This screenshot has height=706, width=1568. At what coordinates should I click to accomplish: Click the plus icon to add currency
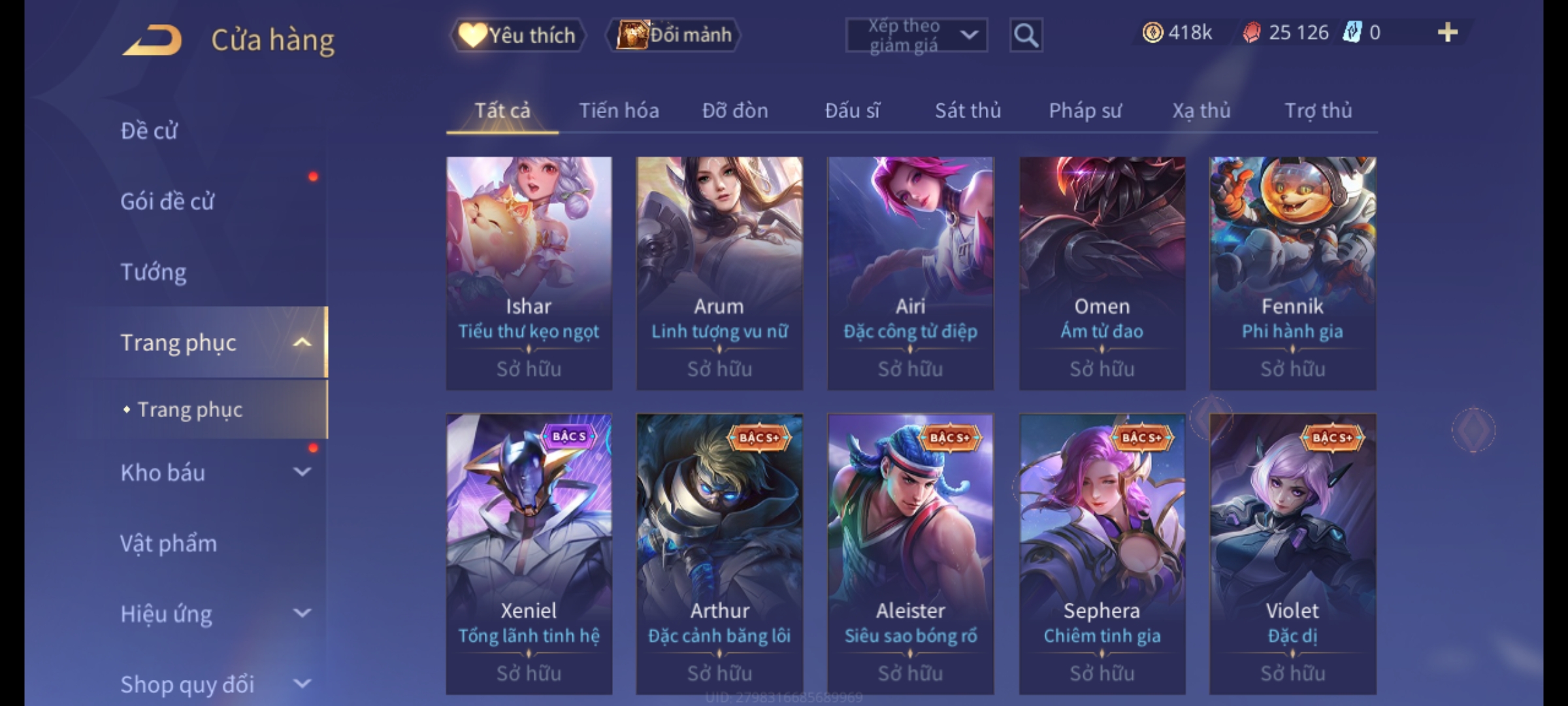pyautogui.click(x=1448, y=33)
